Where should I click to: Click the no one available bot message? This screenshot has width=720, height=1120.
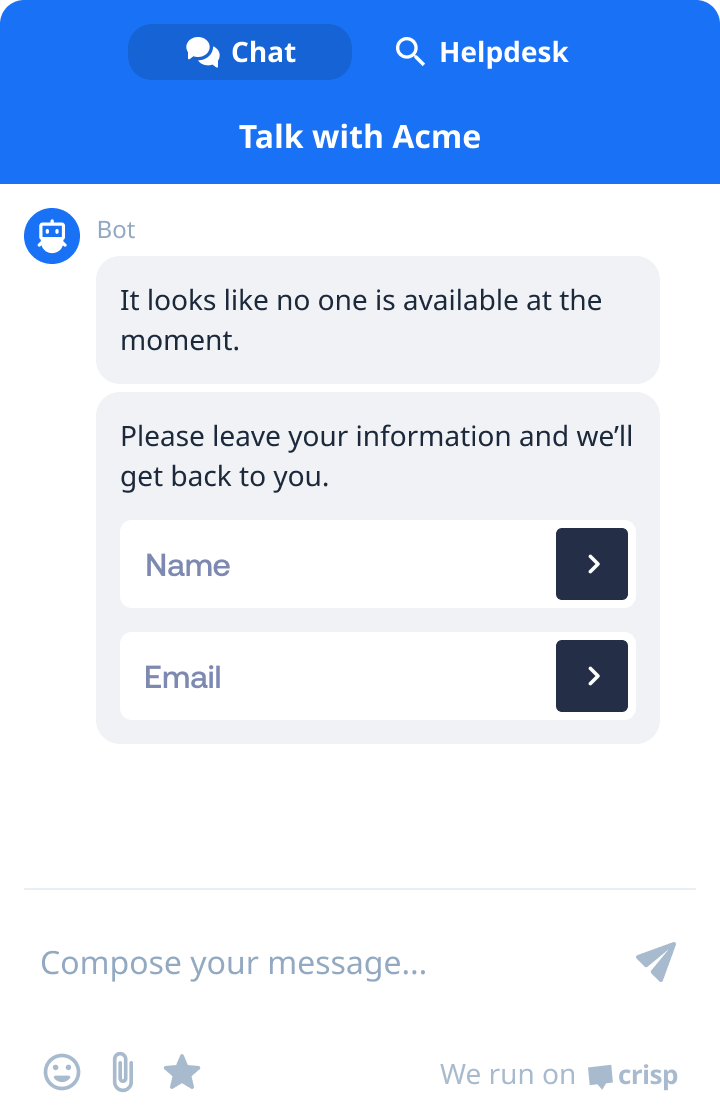point(378,320)
